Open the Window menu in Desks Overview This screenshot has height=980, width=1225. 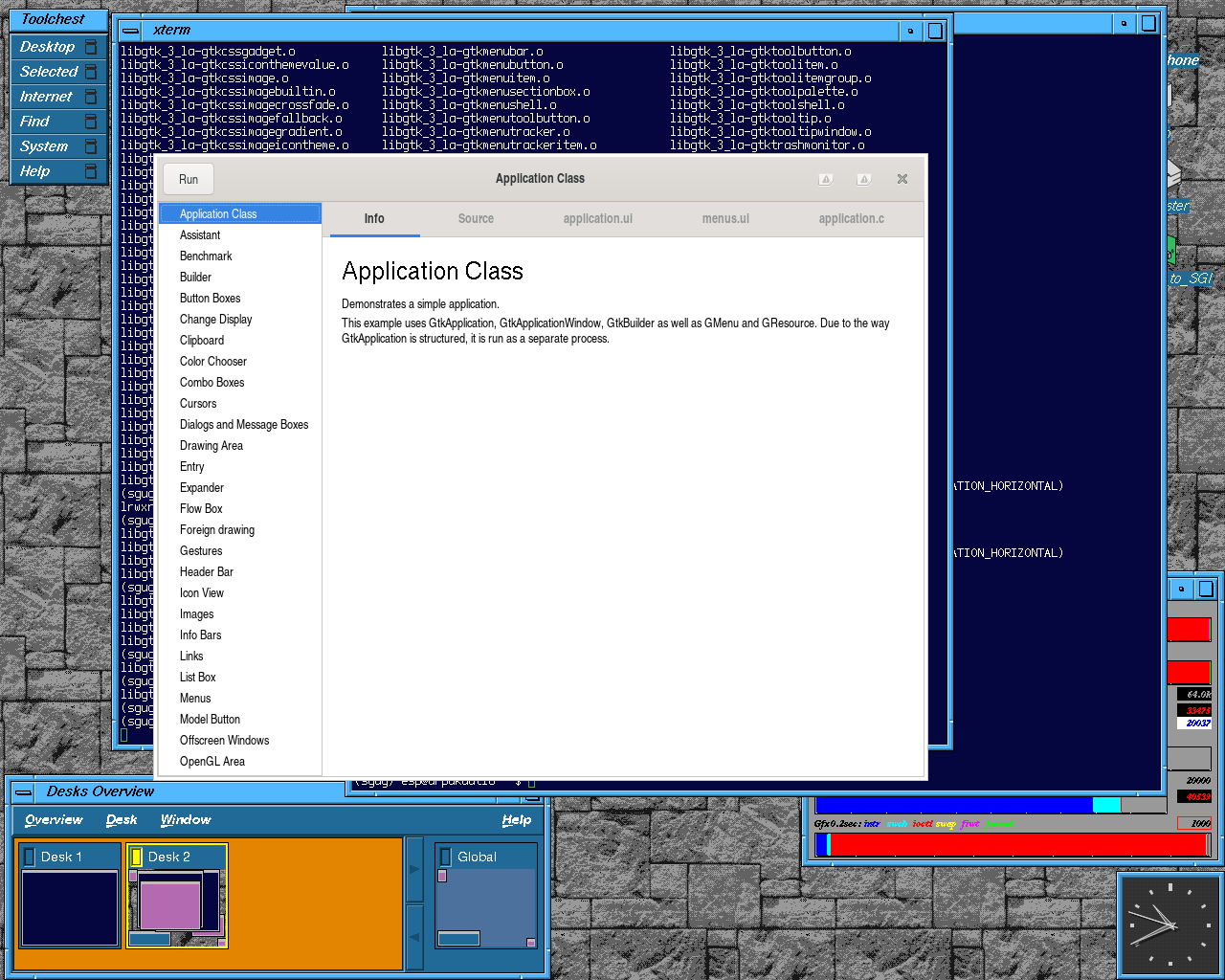[x=186, y=820]
